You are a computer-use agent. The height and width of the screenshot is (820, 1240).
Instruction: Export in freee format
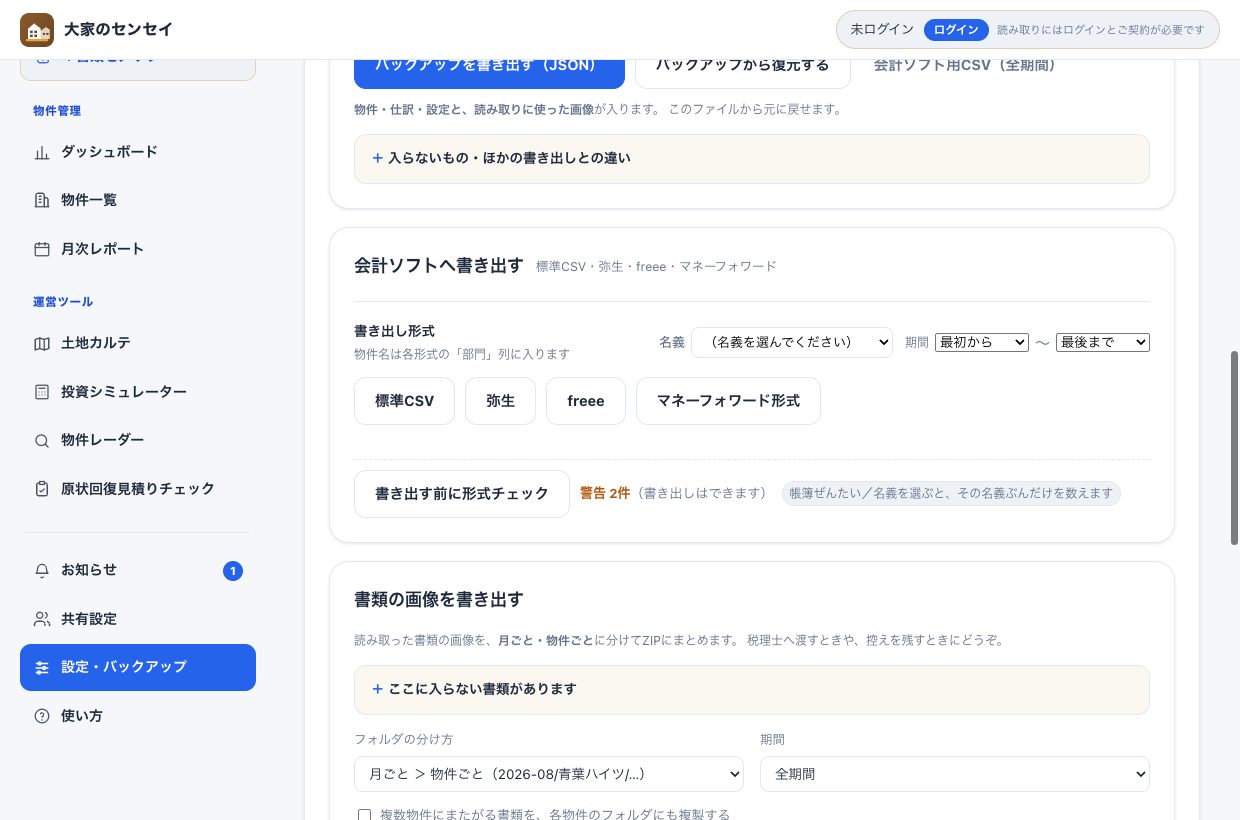tap(586, 401)
